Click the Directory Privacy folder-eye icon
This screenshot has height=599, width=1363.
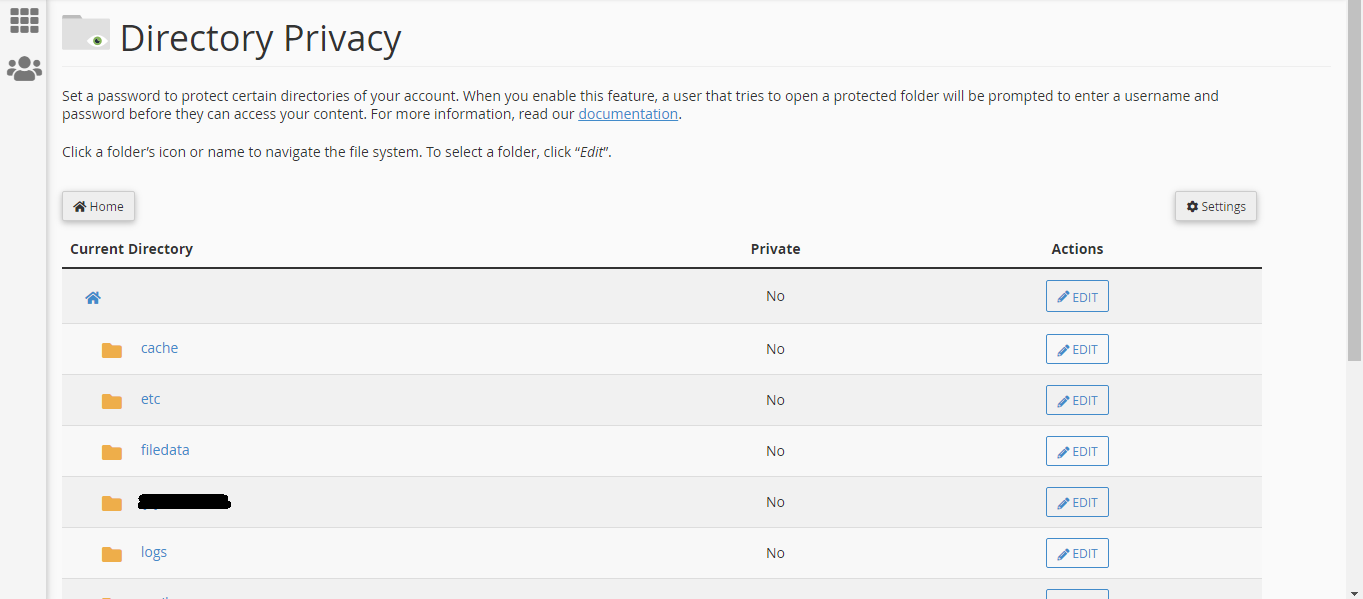pos(86,33)
